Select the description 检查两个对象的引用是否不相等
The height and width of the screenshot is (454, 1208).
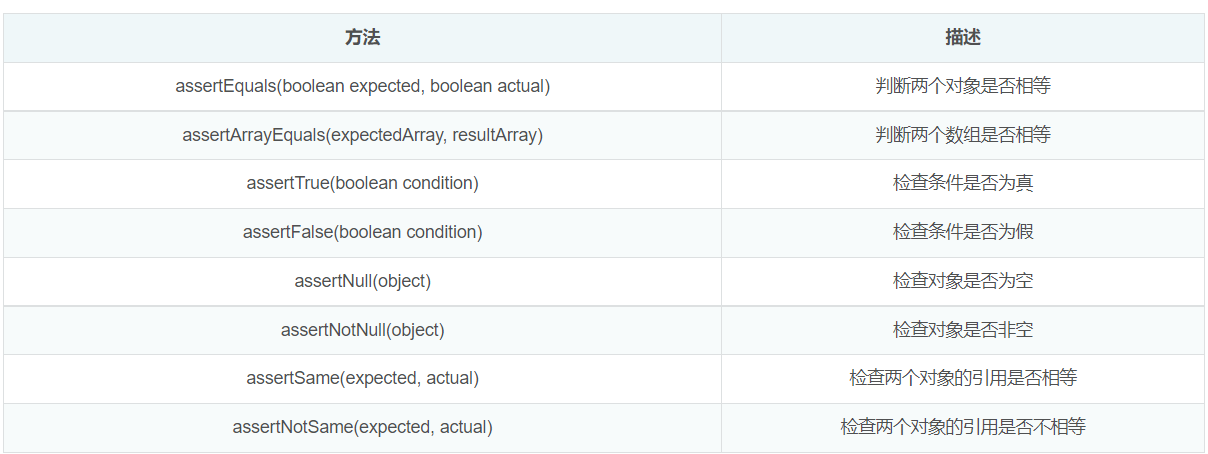tap(963, 427)
